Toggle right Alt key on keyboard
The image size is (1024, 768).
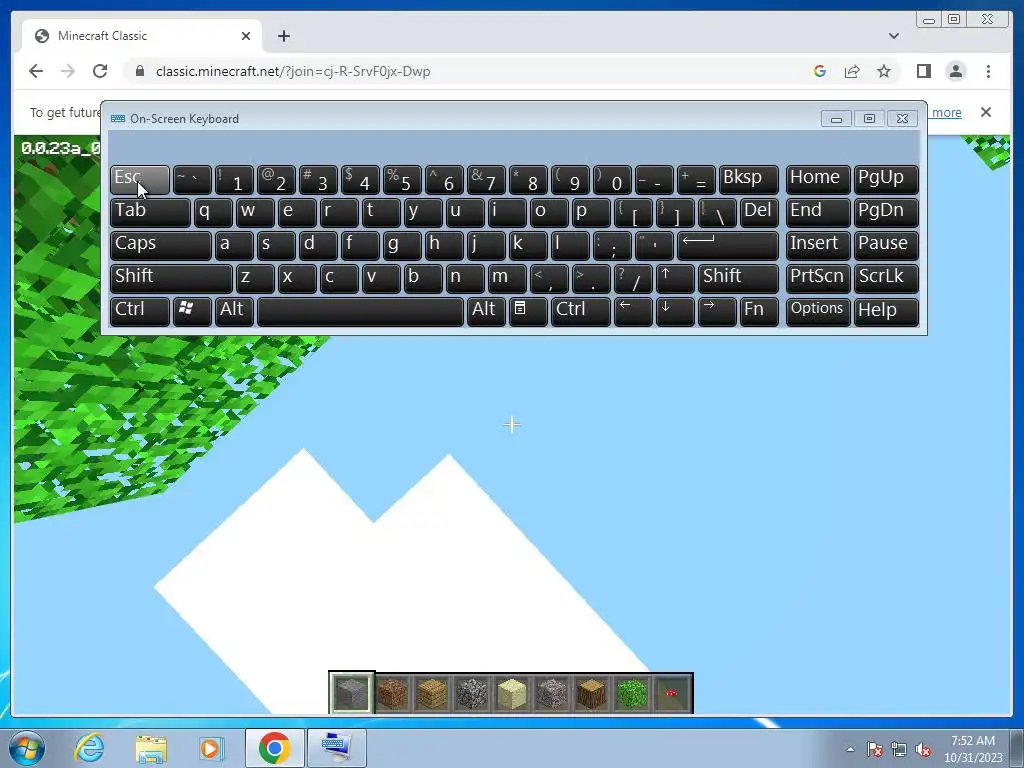(486, 312)
